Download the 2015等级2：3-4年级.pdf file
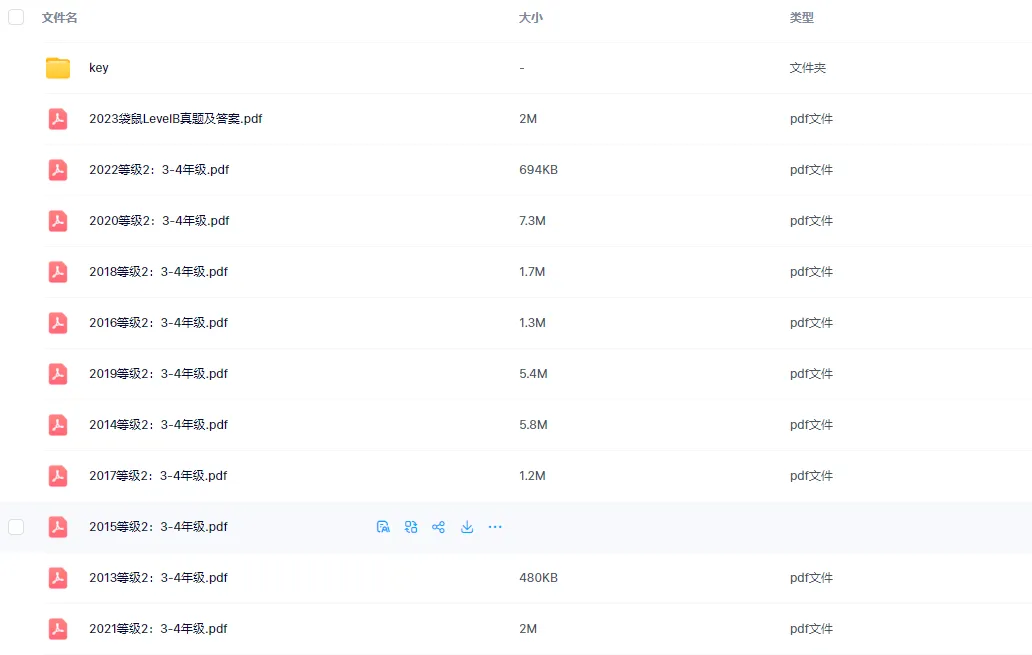 click(x=467, y=527)
